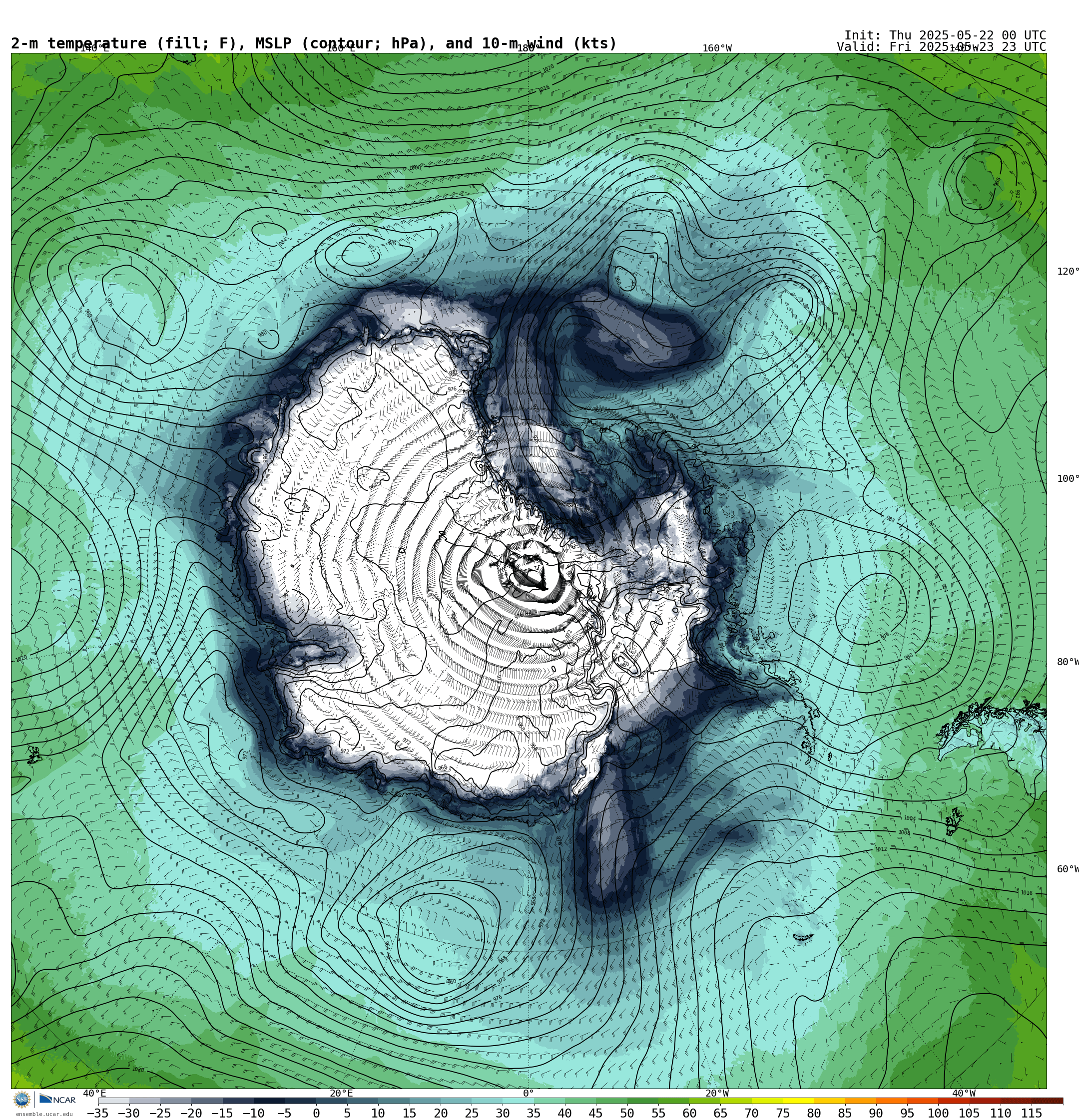Click the colorbar label '-35'

98,1113
